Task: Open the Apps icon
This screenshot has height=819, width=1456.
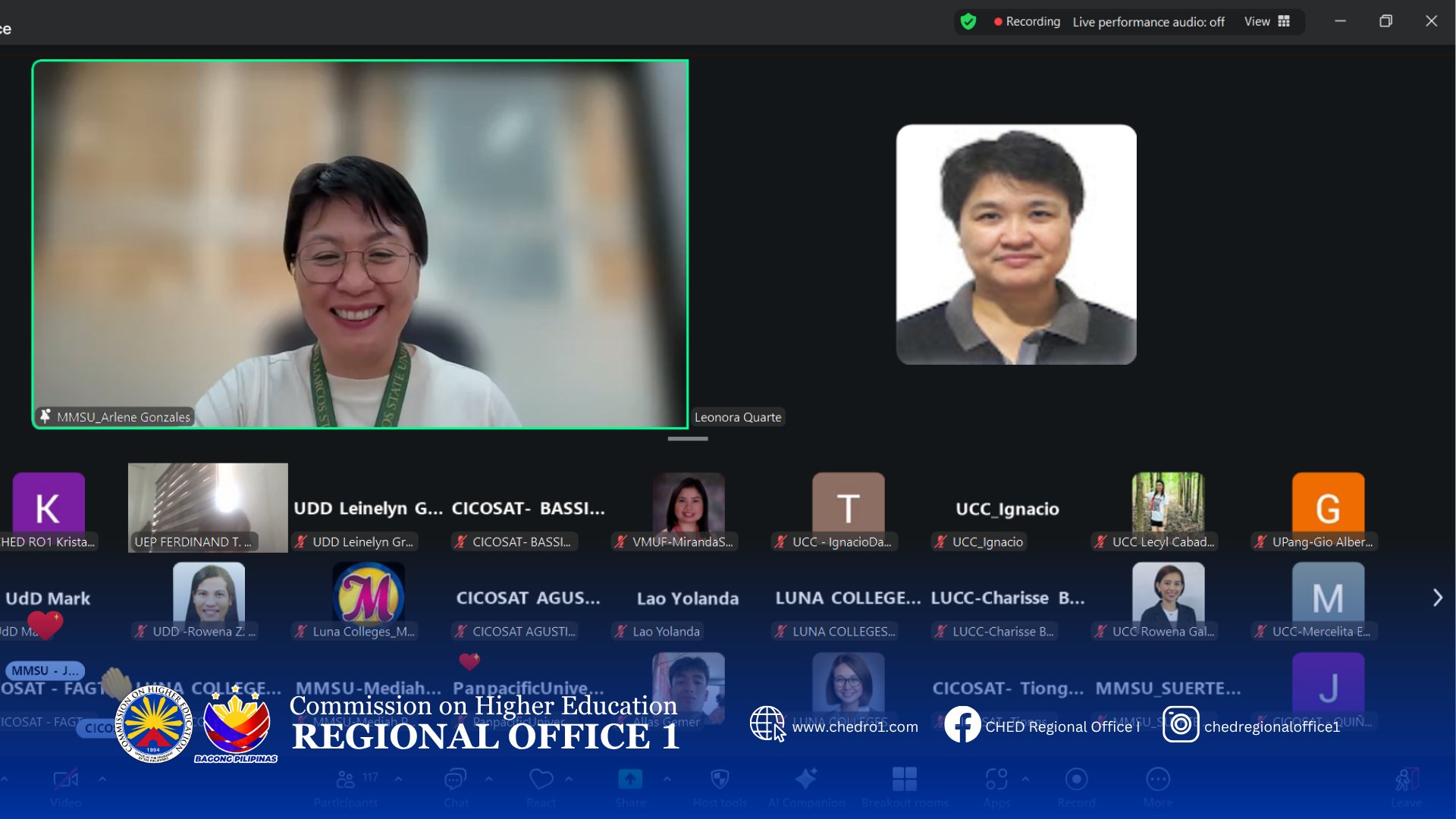Action: (996, 780)
